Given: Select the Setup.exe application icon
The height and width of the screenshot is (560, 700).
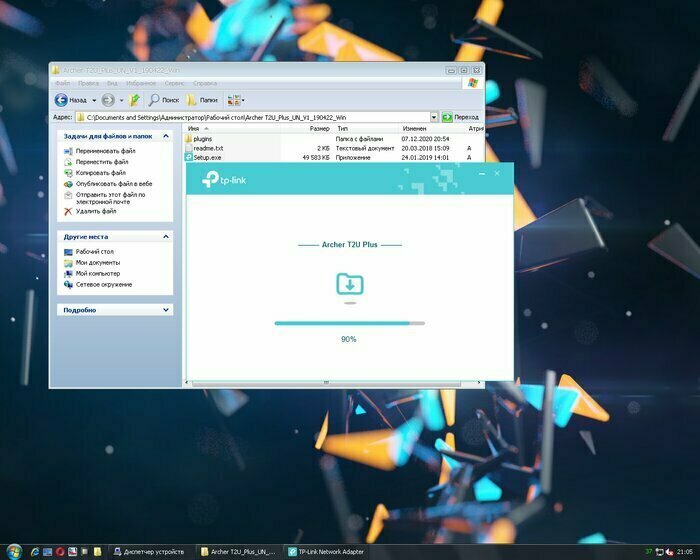Looking at the screenshot, I should [188, 157].
